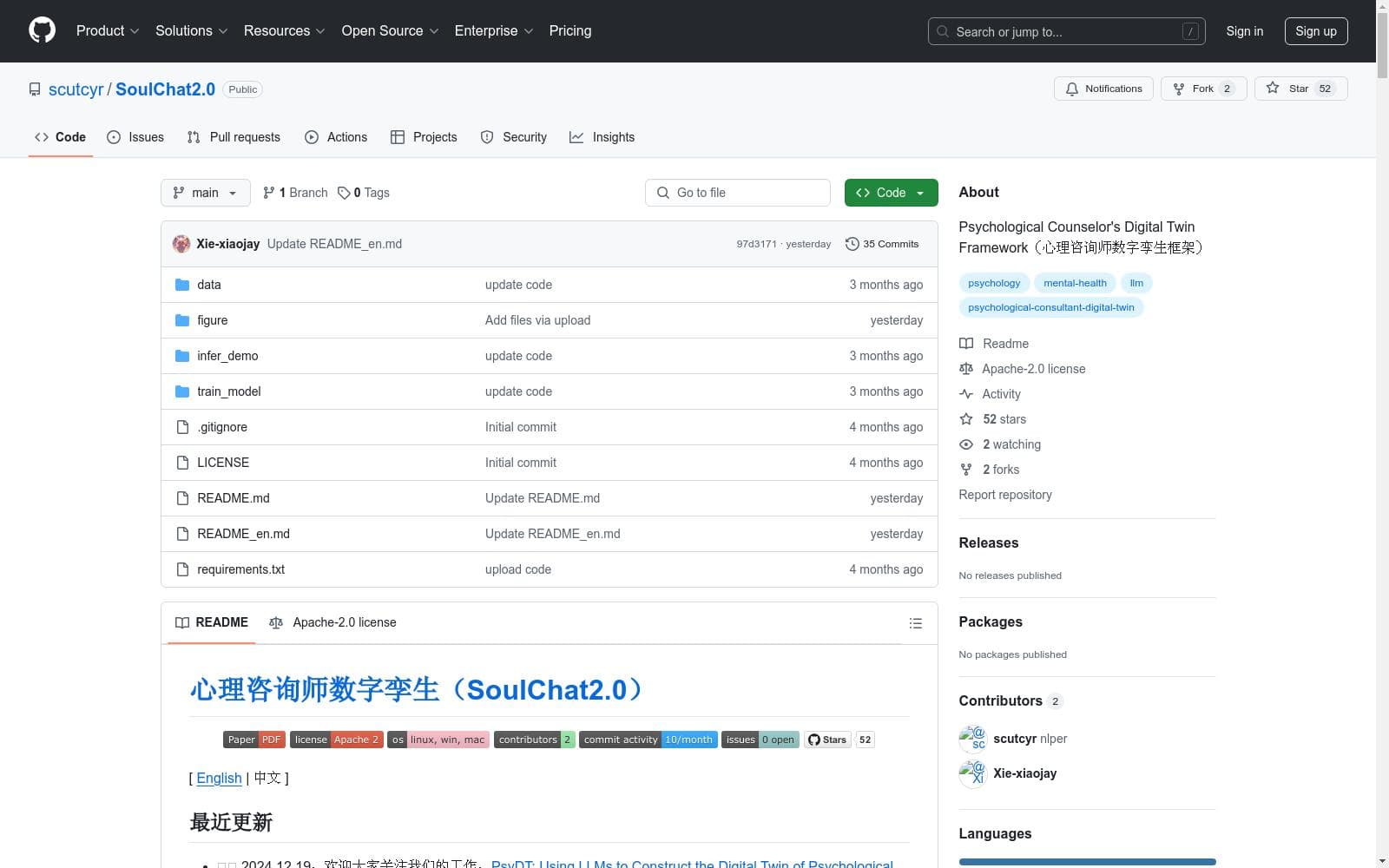The height and width of the screenshot is (868, 1389).
Task: Click the figure folder icon
Action: (182, 320)
